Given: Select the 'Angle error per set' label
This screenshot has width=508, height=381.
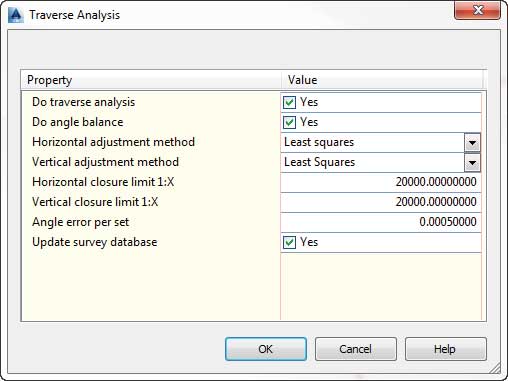Looking at the screenshot, I should [x=80, y=222].
